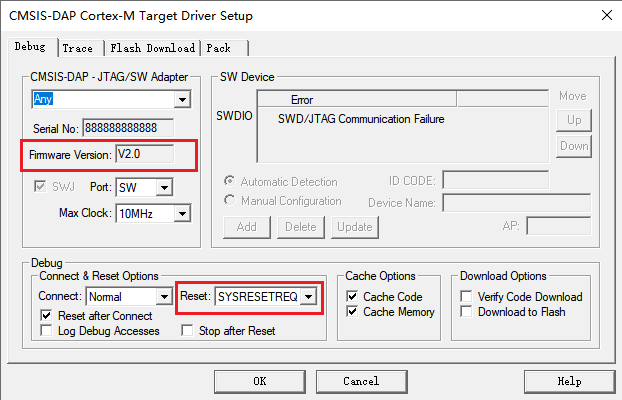The image size is (622, 400).
Task: Switch to the Trace tab
Action: (77, 48)
